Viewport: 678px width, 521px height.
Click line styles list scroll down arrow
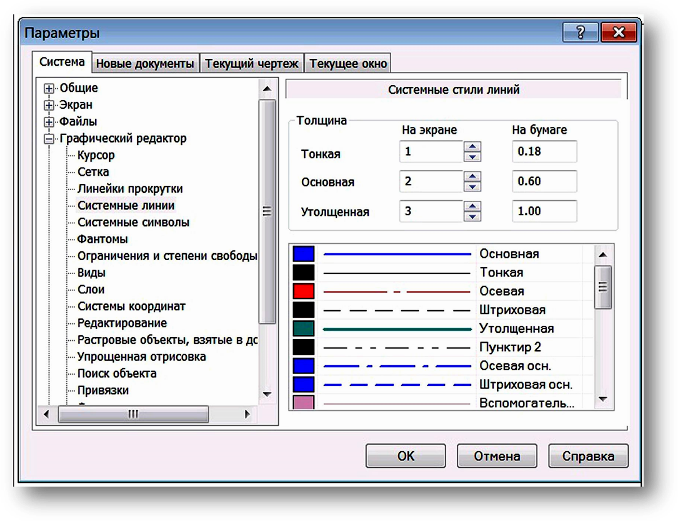click(x=603, y=399)
